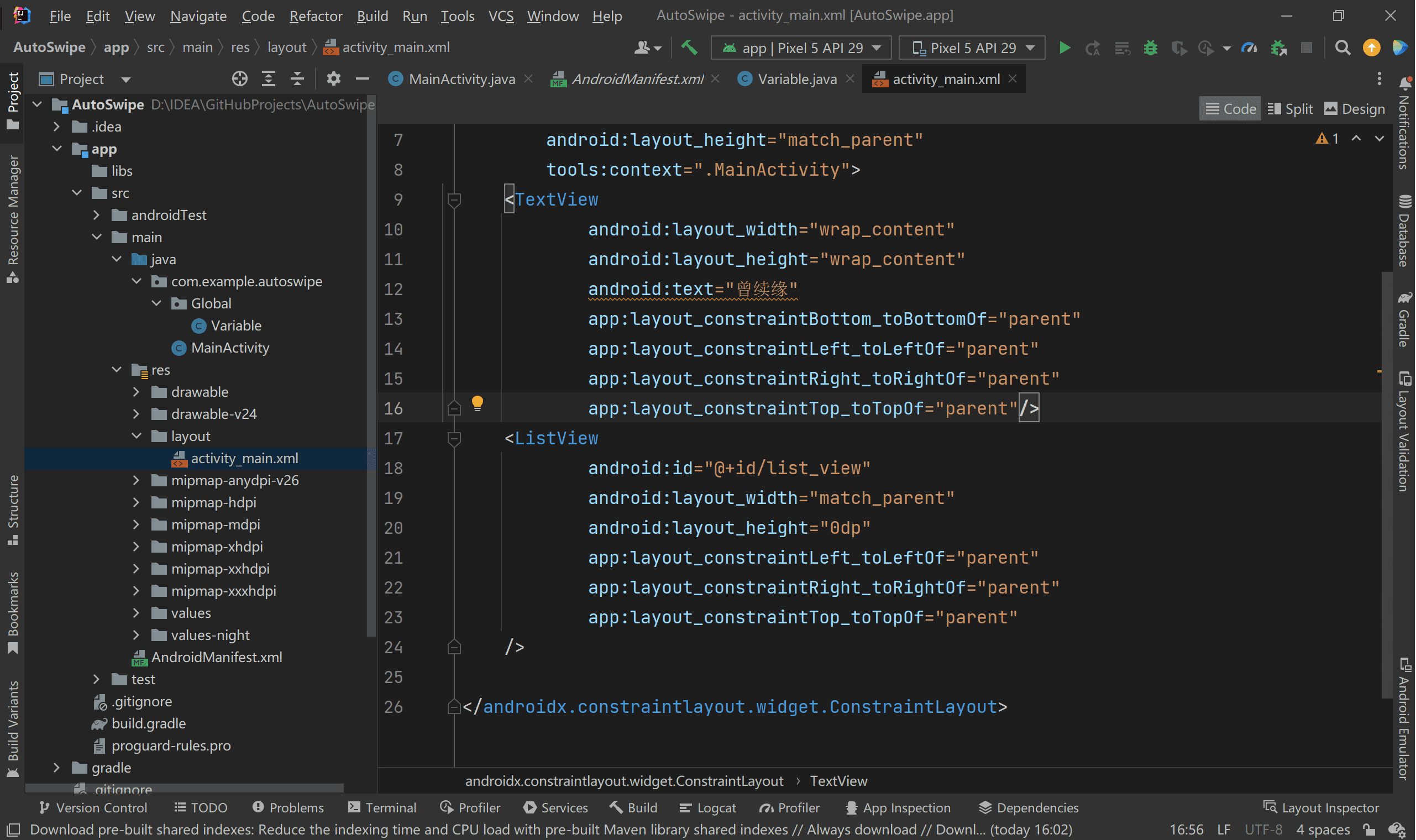Open the Notifications side panel
1416x840 pixels.
pos(1405,123)
